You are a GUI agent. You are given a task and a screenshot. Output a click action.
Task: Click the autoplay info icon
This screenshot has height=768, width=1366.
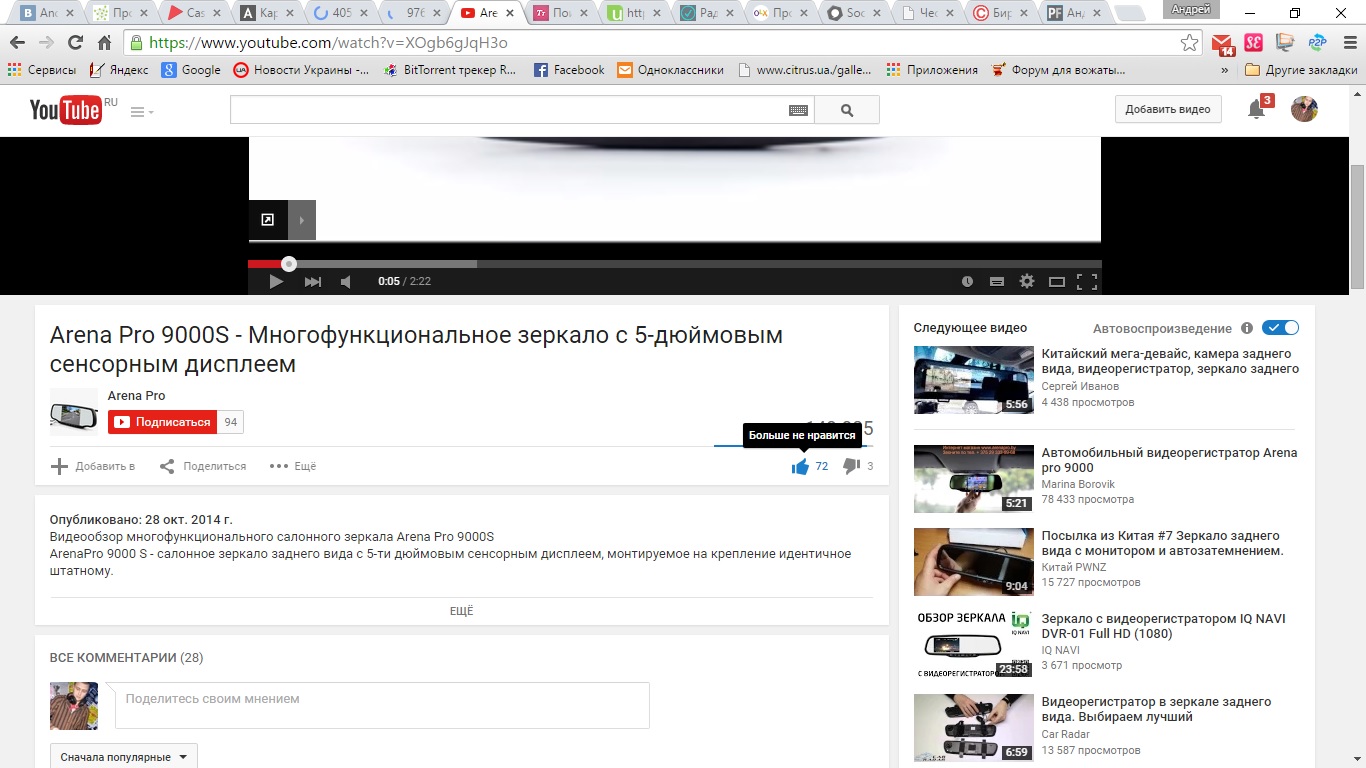1246,328
